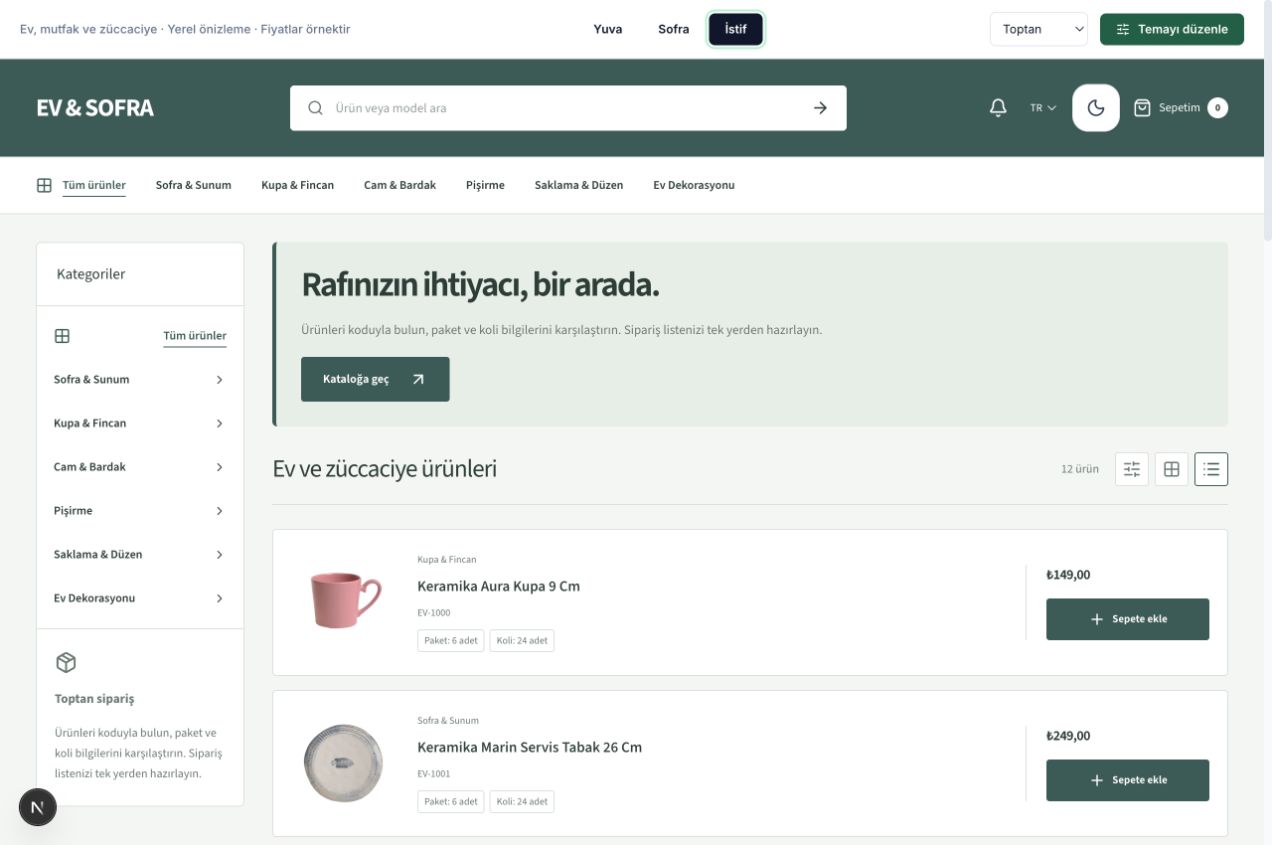Image resolution: width=1272 pixels, height=845 pixels.
Task: Click Paket: 6 adet tag on Aura Kupa
Action: click(x=451, y=641)
